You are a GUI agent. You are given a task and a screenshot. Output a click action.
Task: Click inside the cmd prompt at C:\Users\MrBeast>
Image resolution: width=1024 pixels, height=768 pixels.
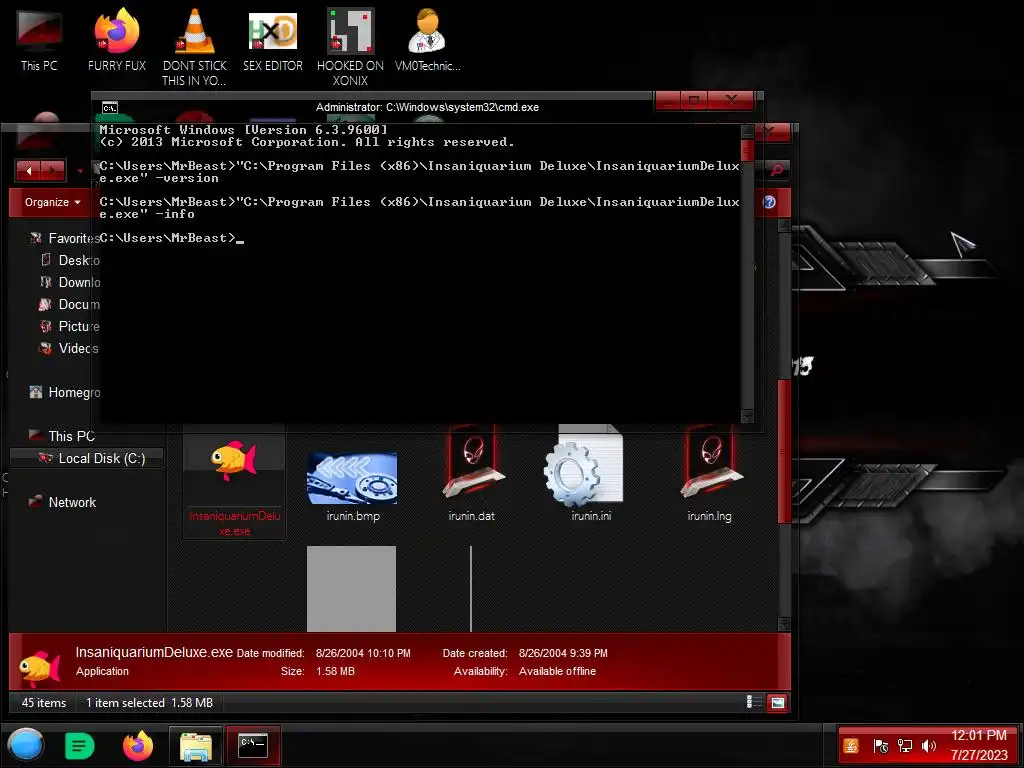click(x=171, y=238)
